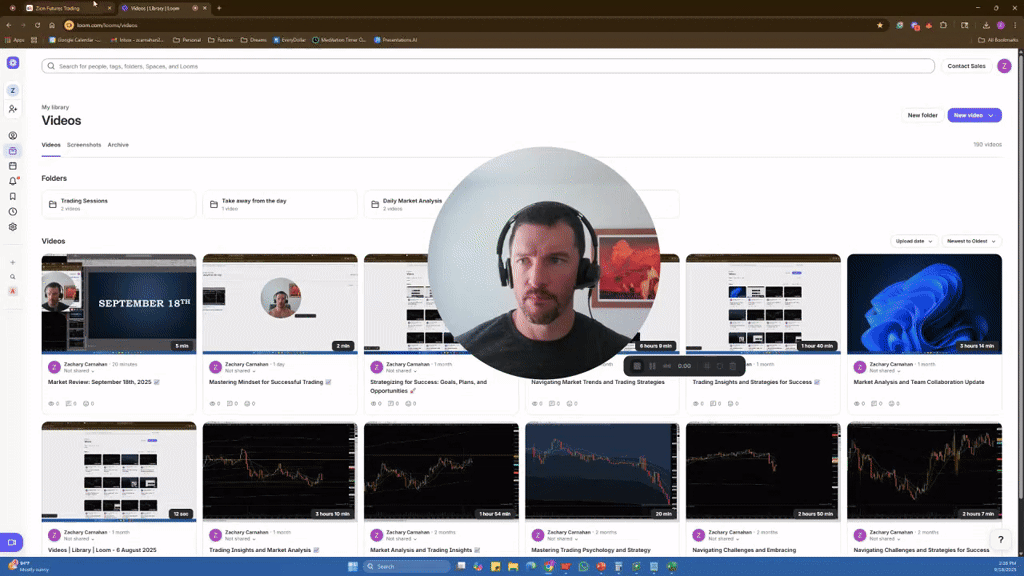
Task: Invite teammates using the add-person icon
Action: (12, 108)
